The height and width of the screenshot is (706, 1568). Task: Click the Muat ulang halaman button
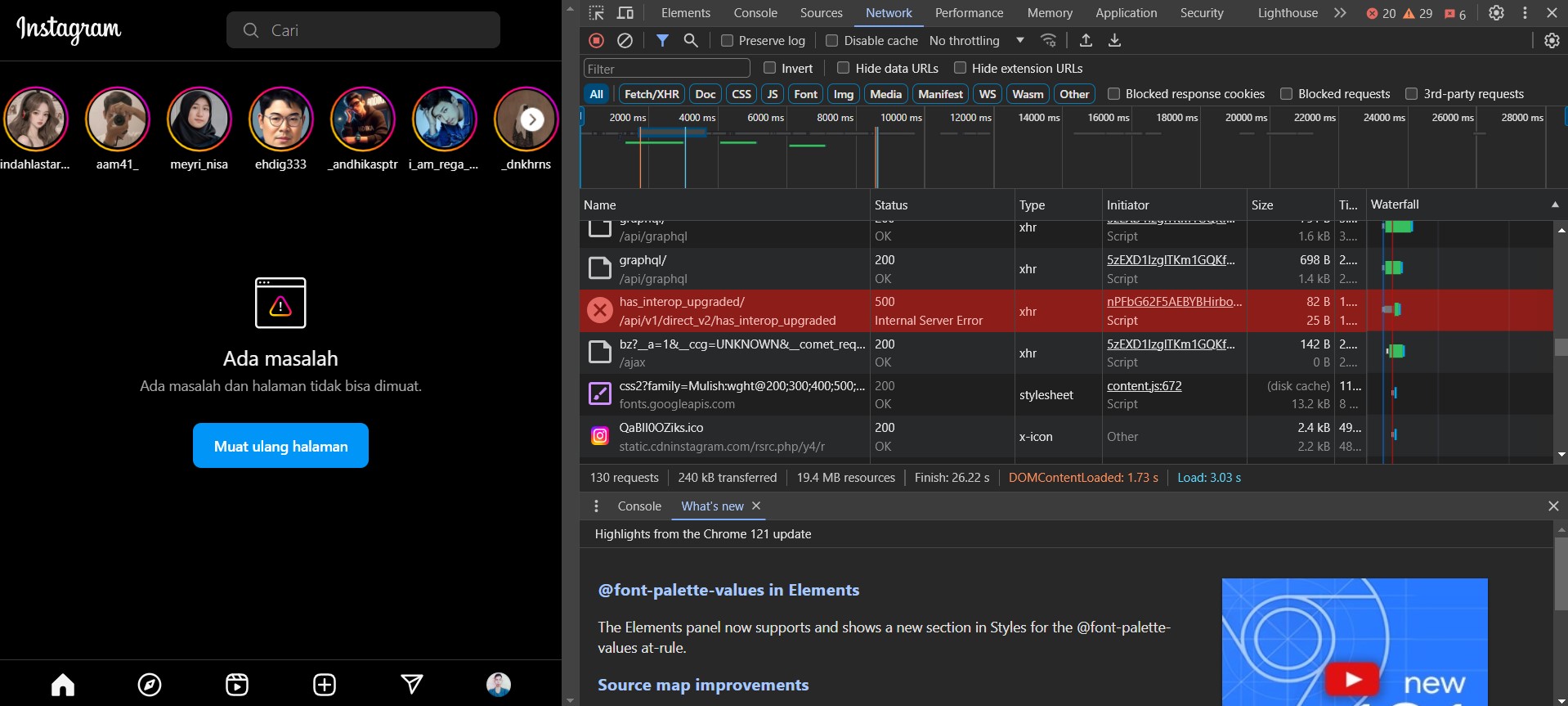(280, 446)
